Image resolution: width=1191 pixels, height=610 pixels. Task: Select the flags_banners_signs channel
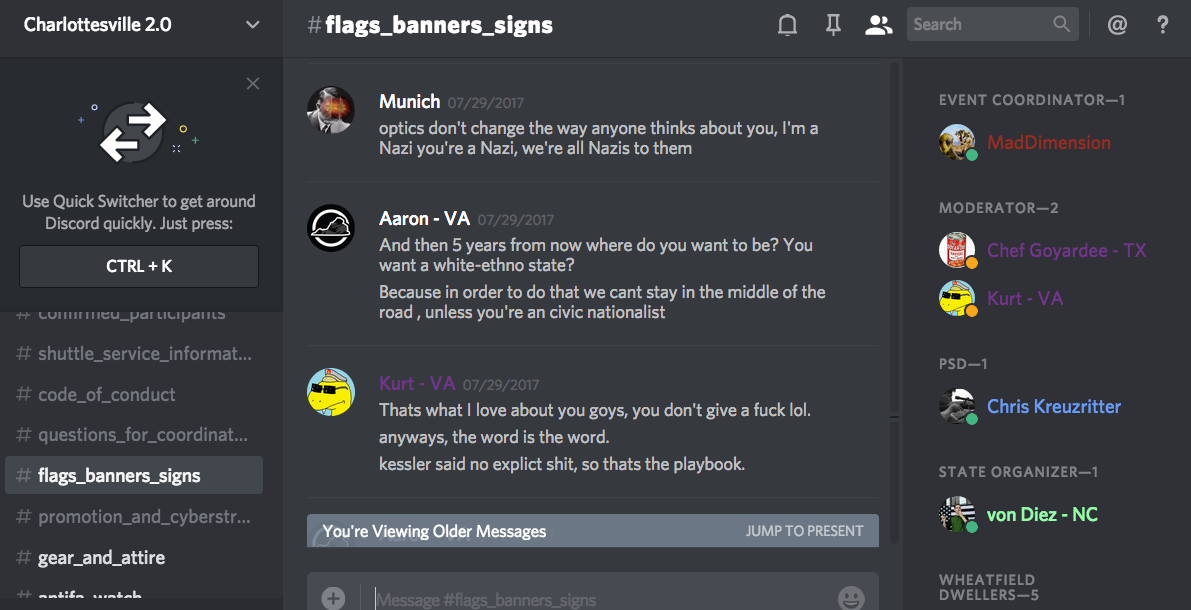119,475
